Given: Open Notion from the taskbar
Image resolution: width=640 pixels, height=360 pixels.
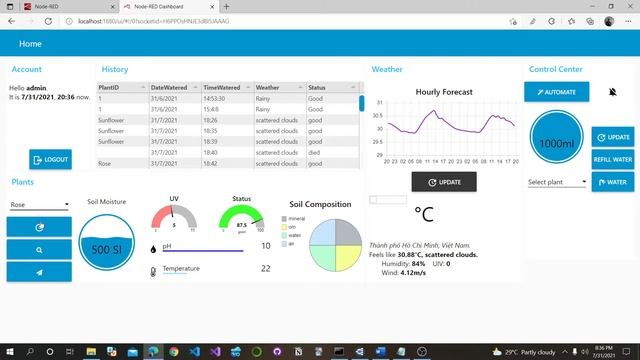Looking at the screenshot, I should point(298,351).
